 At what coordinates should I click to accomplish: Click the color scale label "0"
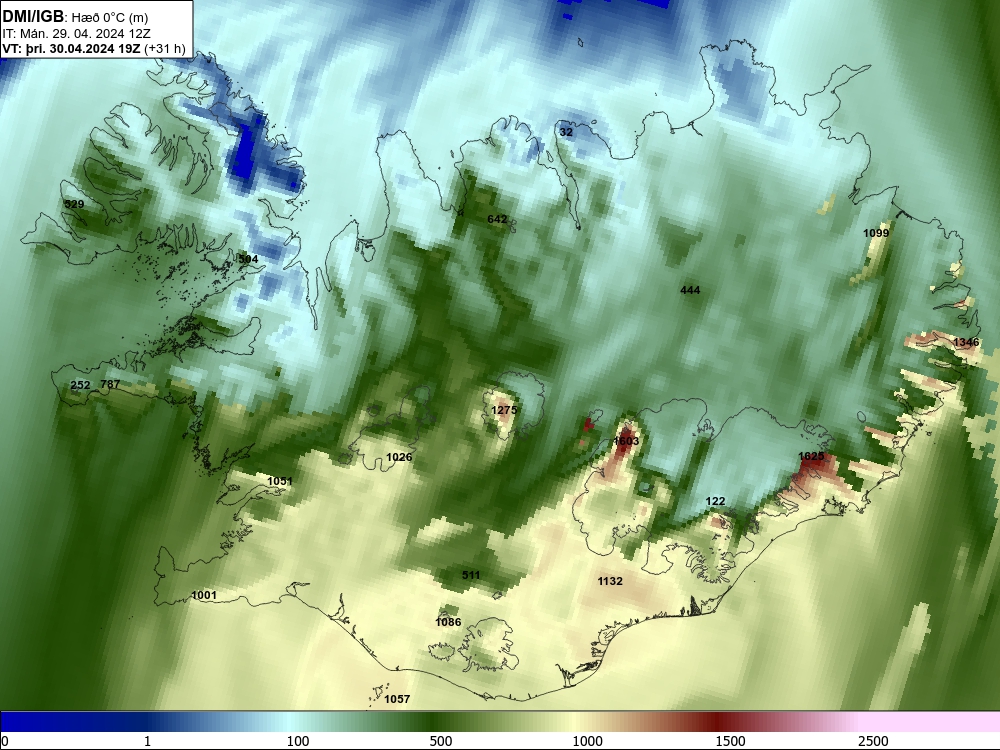[x=6, y=740]
